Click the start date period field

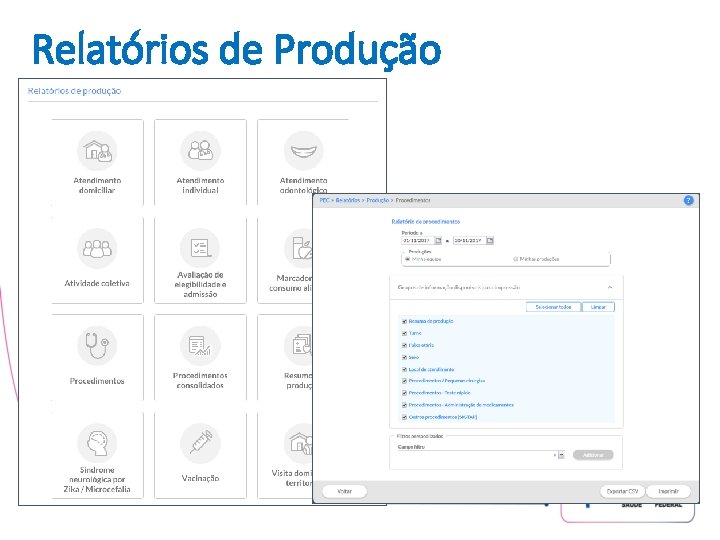tap(417, 241)
